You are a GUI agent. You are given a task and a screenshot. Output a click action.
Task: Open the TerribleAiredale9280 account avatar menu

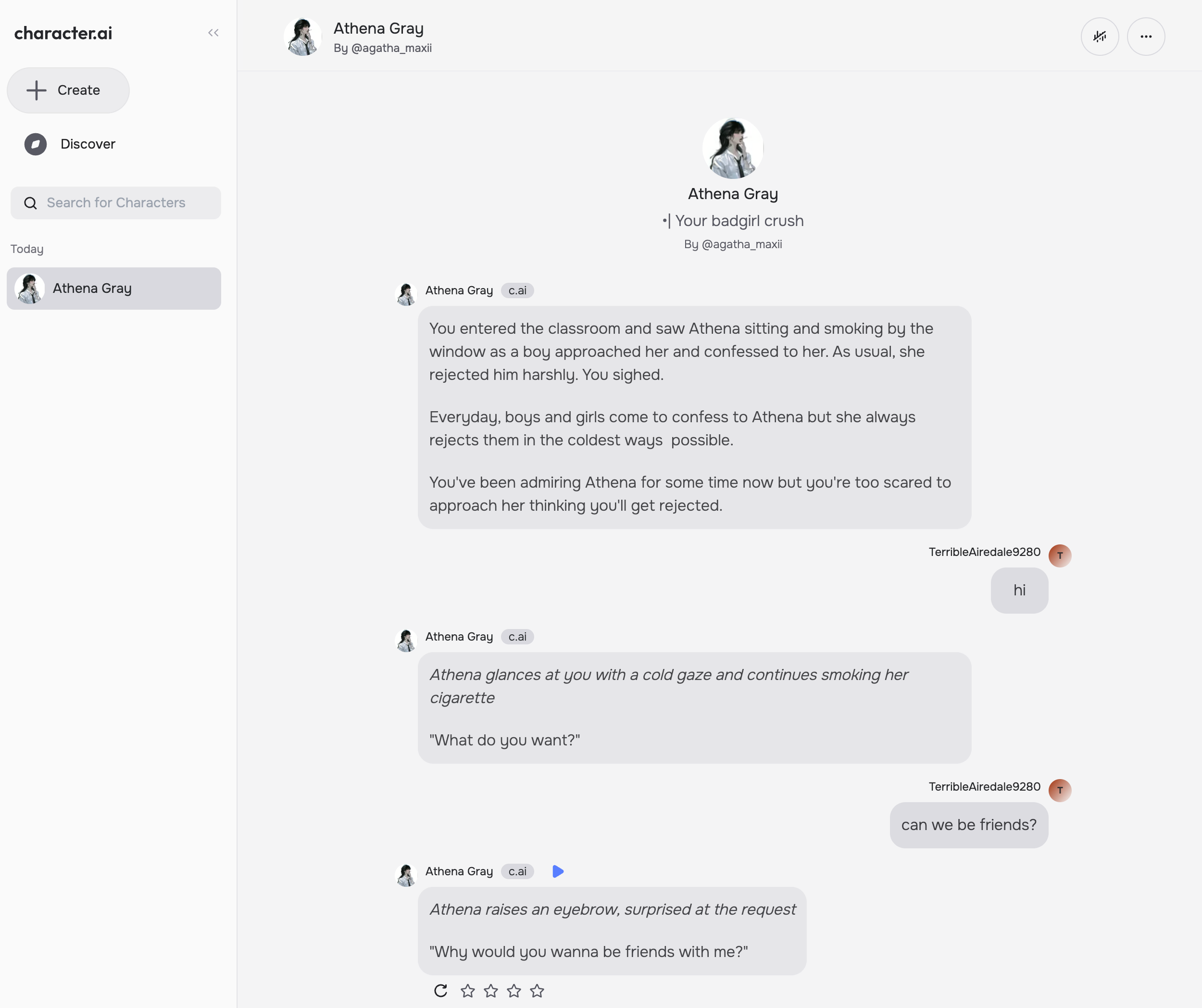click(x=1060, y=555)
